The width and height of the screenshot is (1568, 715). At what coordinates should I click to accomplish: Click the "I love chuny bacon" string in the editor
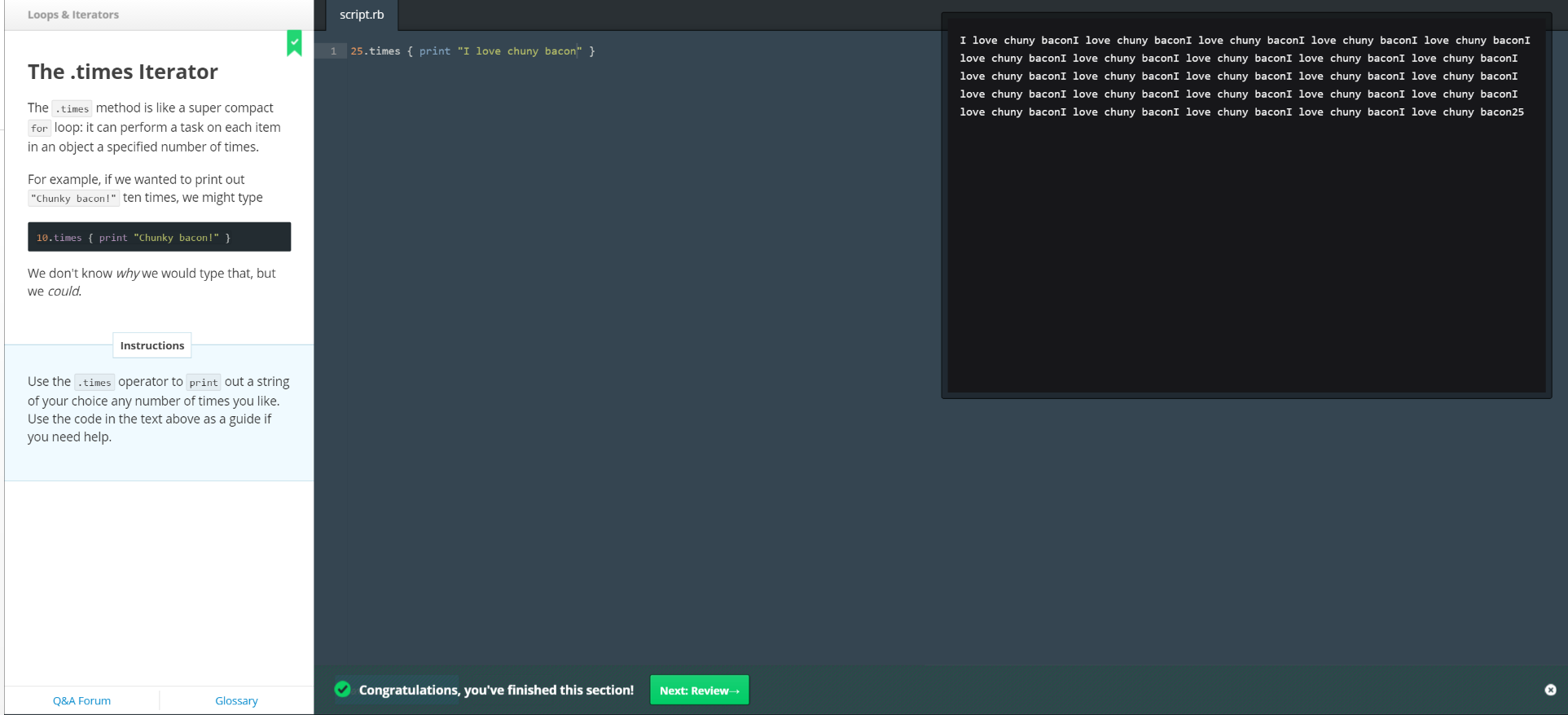pyautogui.click(x=519, y=51)
